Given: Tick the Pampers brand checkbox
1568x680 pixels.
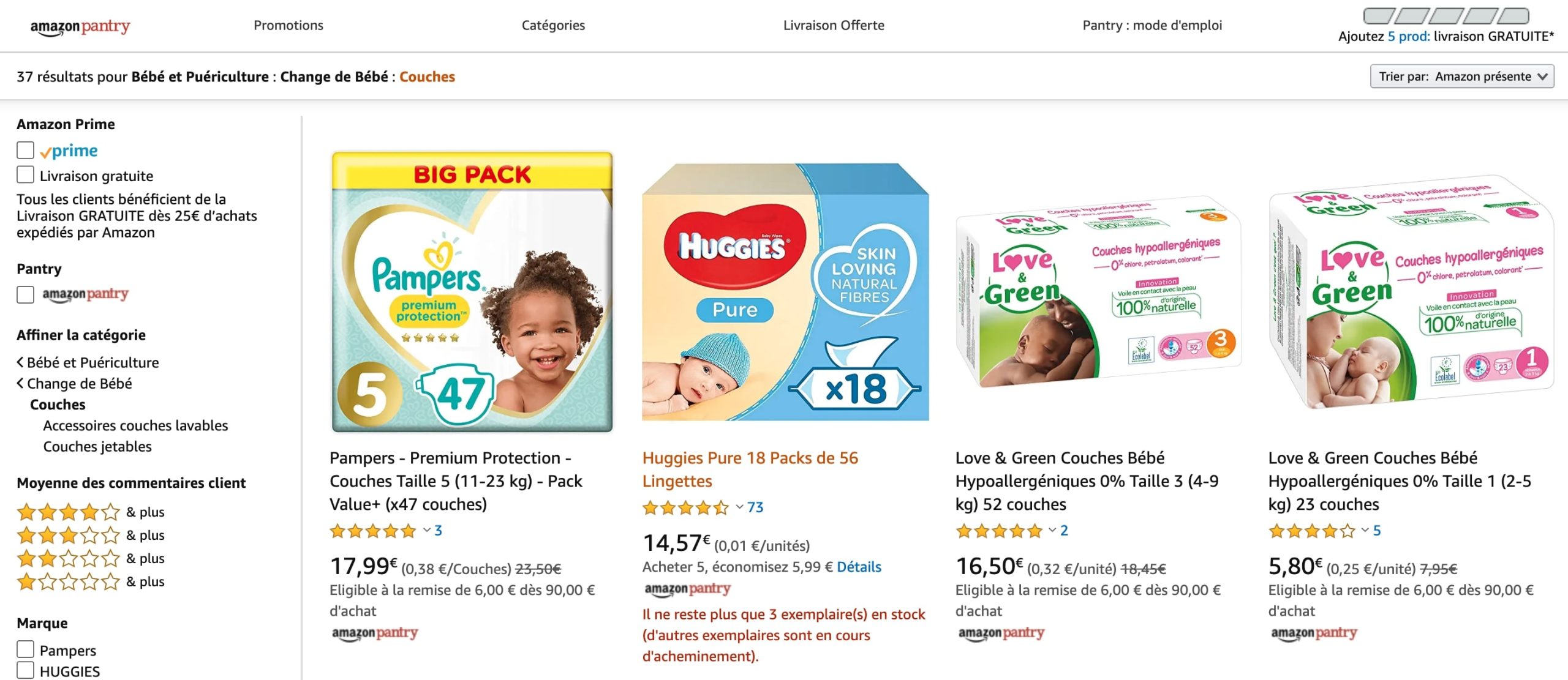Looking at the screenshot, I should [25, 649].
